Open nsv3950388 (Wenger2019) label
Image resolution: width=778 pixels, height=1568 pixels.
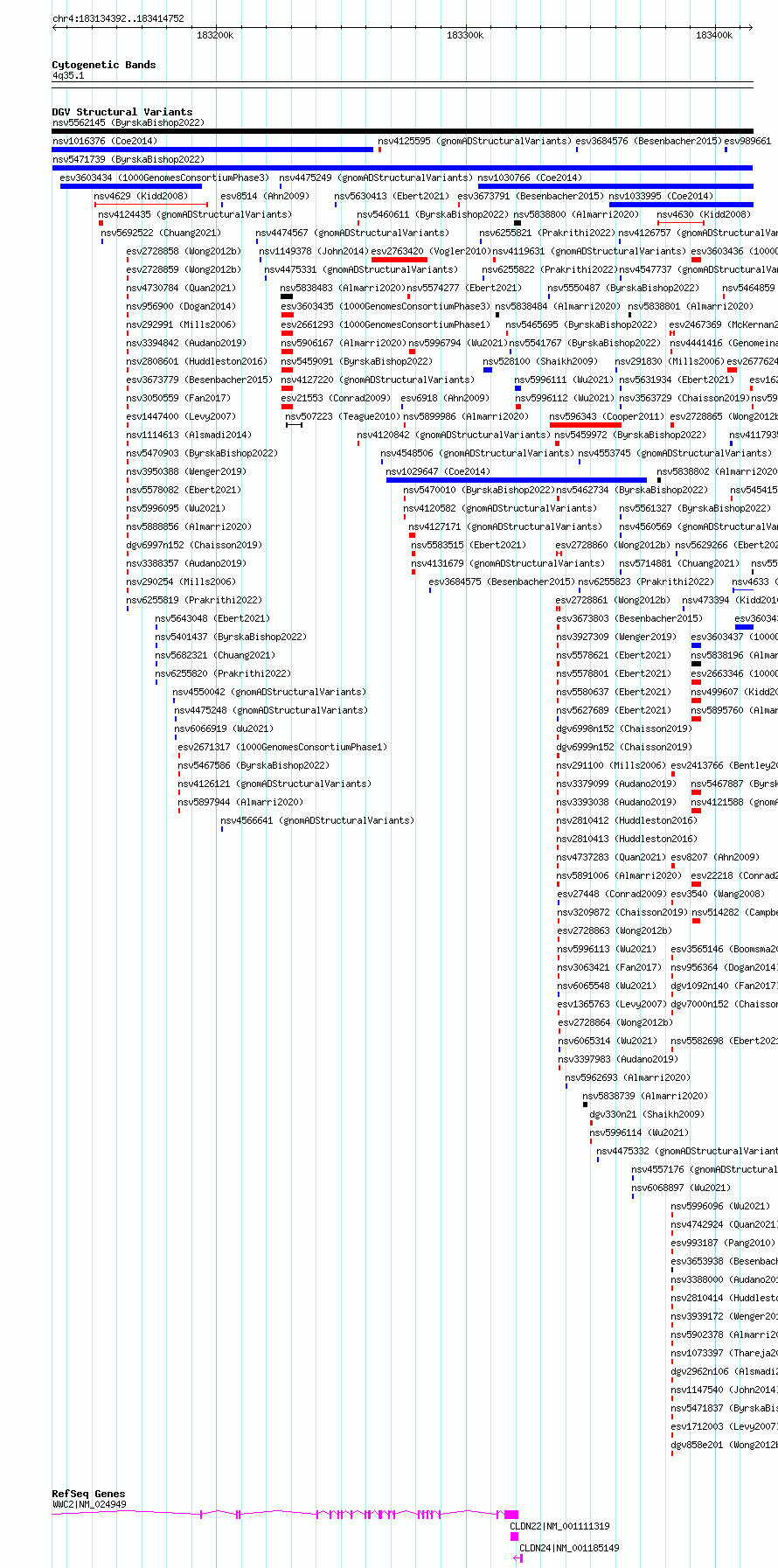tap(185, 471)
